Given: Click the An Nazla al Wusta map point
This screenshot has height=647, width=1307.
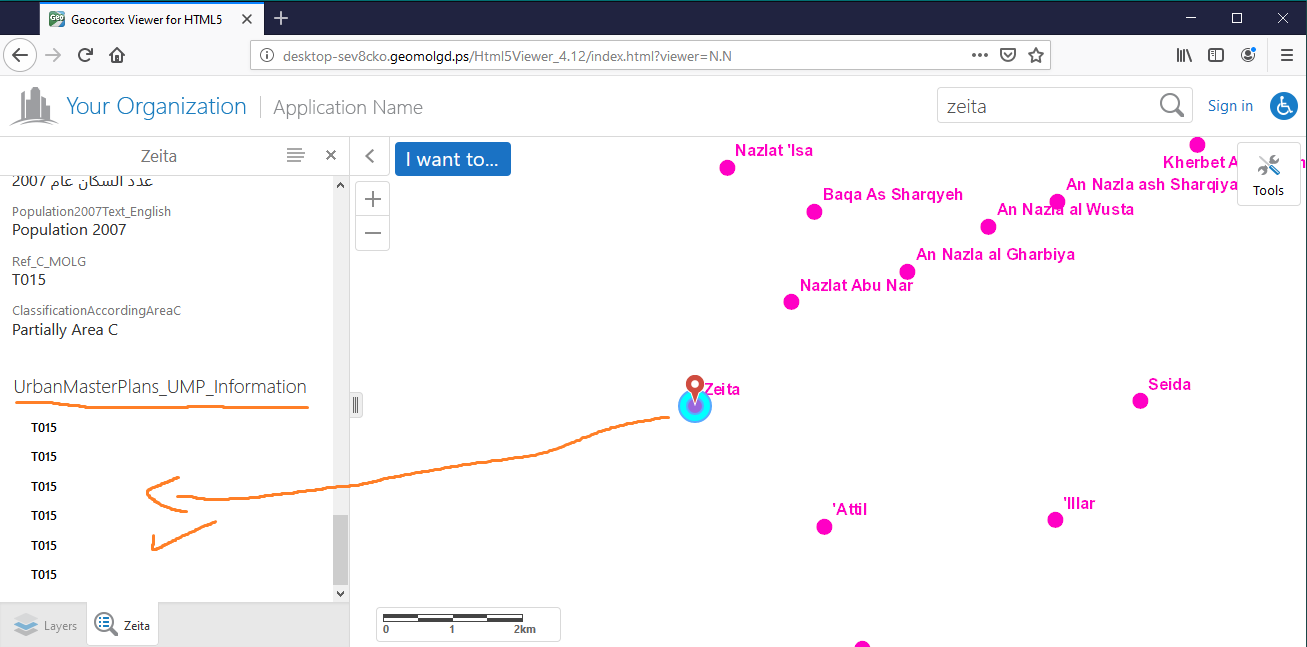Looking at the screenshot, I should (988, 226).
